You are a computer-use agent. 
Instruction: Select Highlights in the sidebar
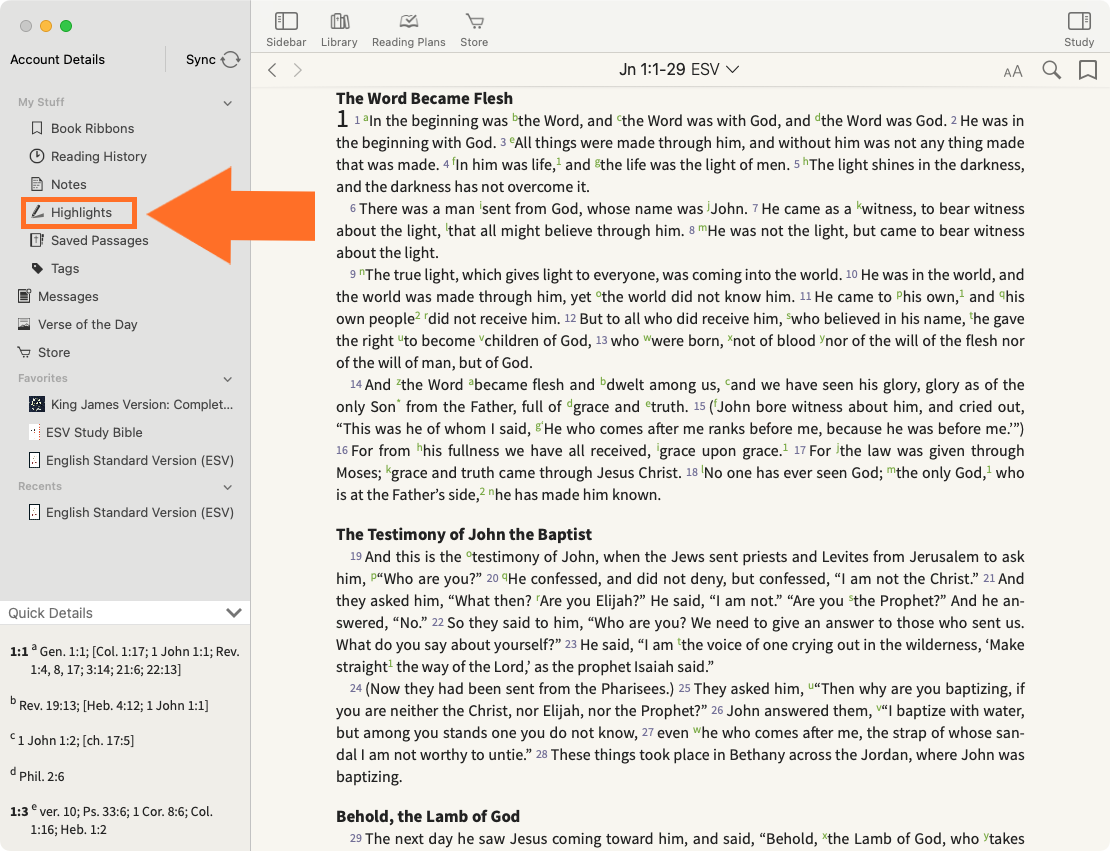click(x=81, y=212)
